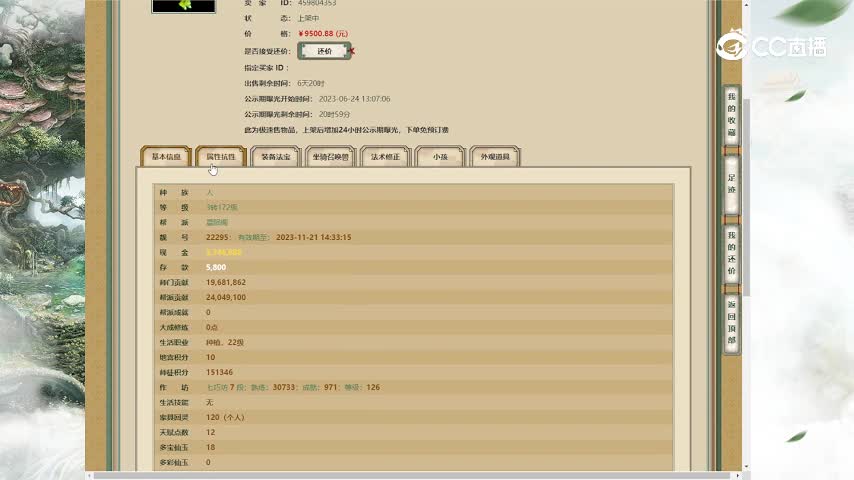The width and height of the screenshot is (854, 480).
Task: Click the points value 151346
Action: (219, 372)
